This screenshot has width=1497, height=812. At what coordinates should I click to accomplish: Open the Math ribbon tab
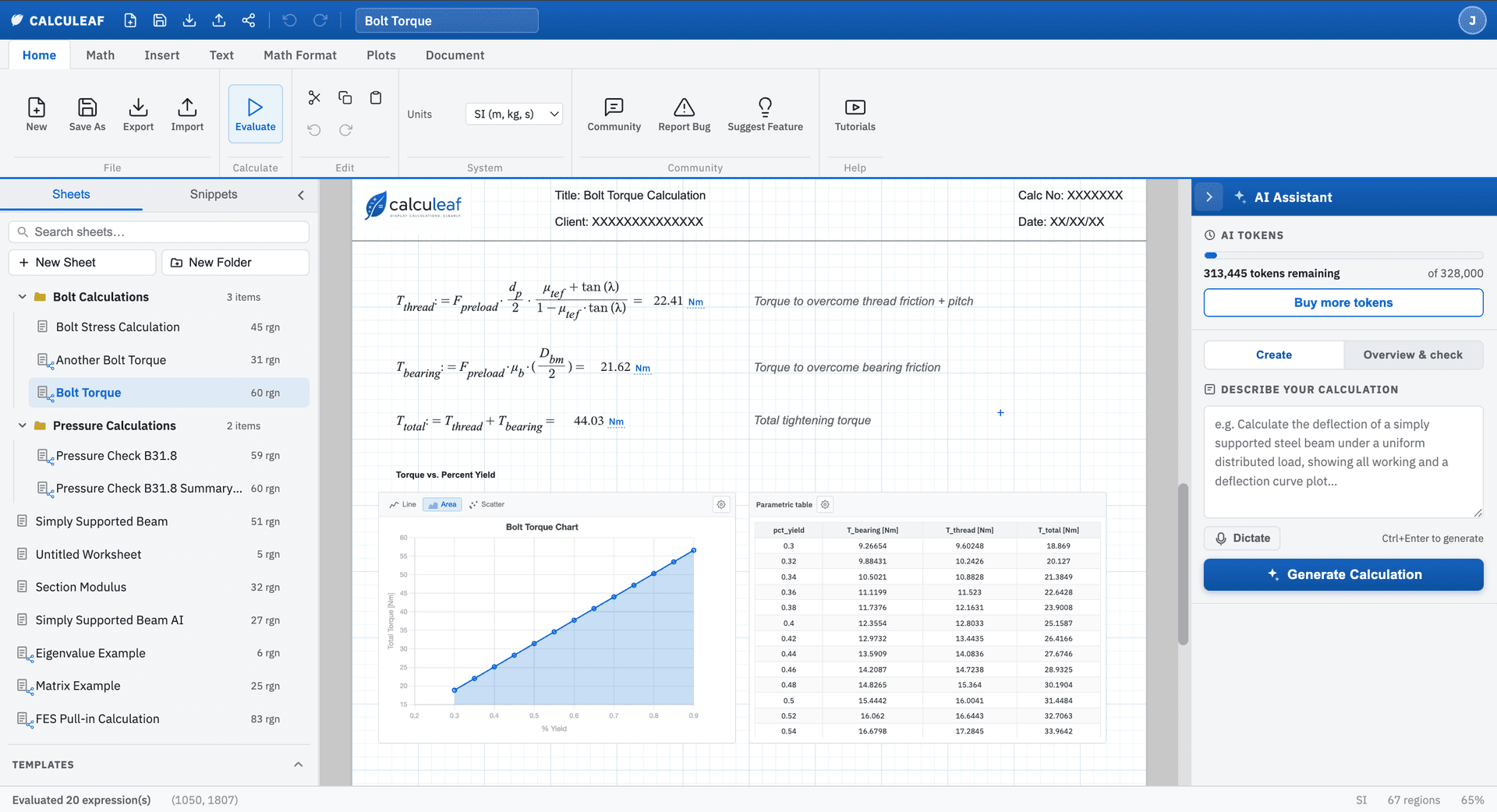pos(101,55)
